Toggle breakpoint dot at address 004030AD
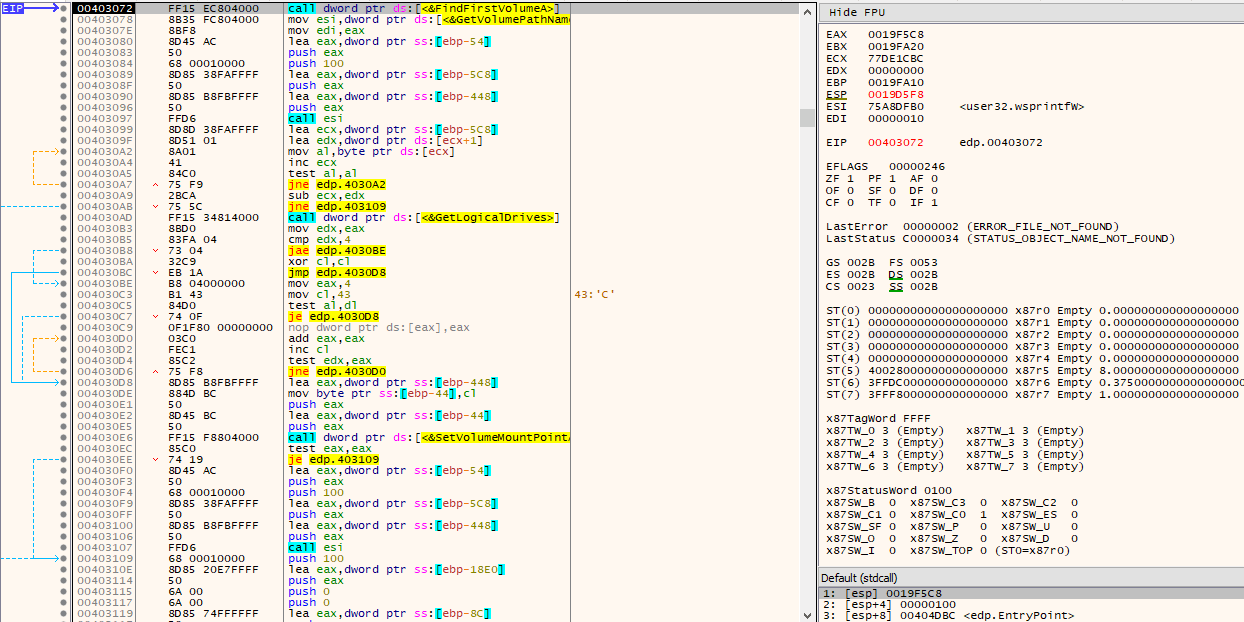This screenshot has height=622, width=1244. click(65, 217)
